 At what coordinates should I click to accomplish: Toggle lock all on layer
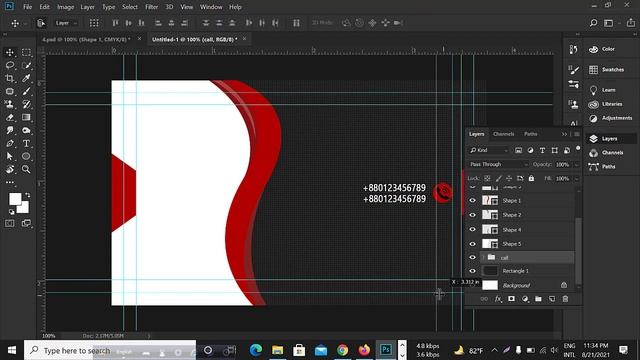(x=531, y=178)
